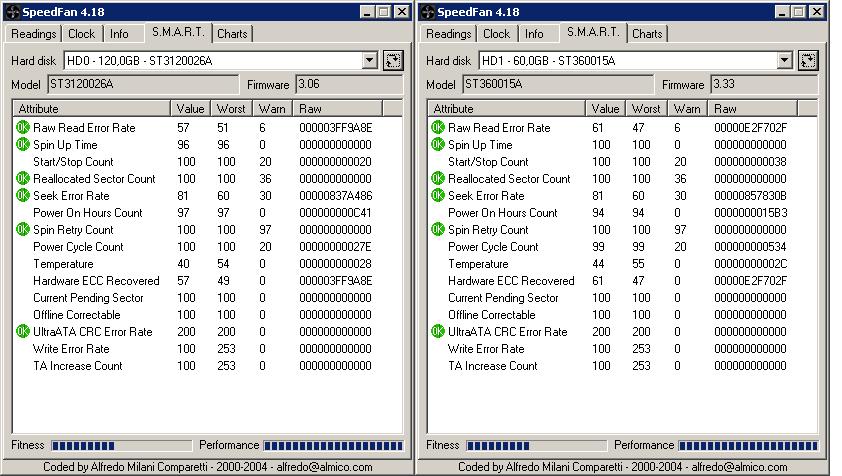
Task: Sort by Raw column header in left window
Action: (x=338, y=109)
